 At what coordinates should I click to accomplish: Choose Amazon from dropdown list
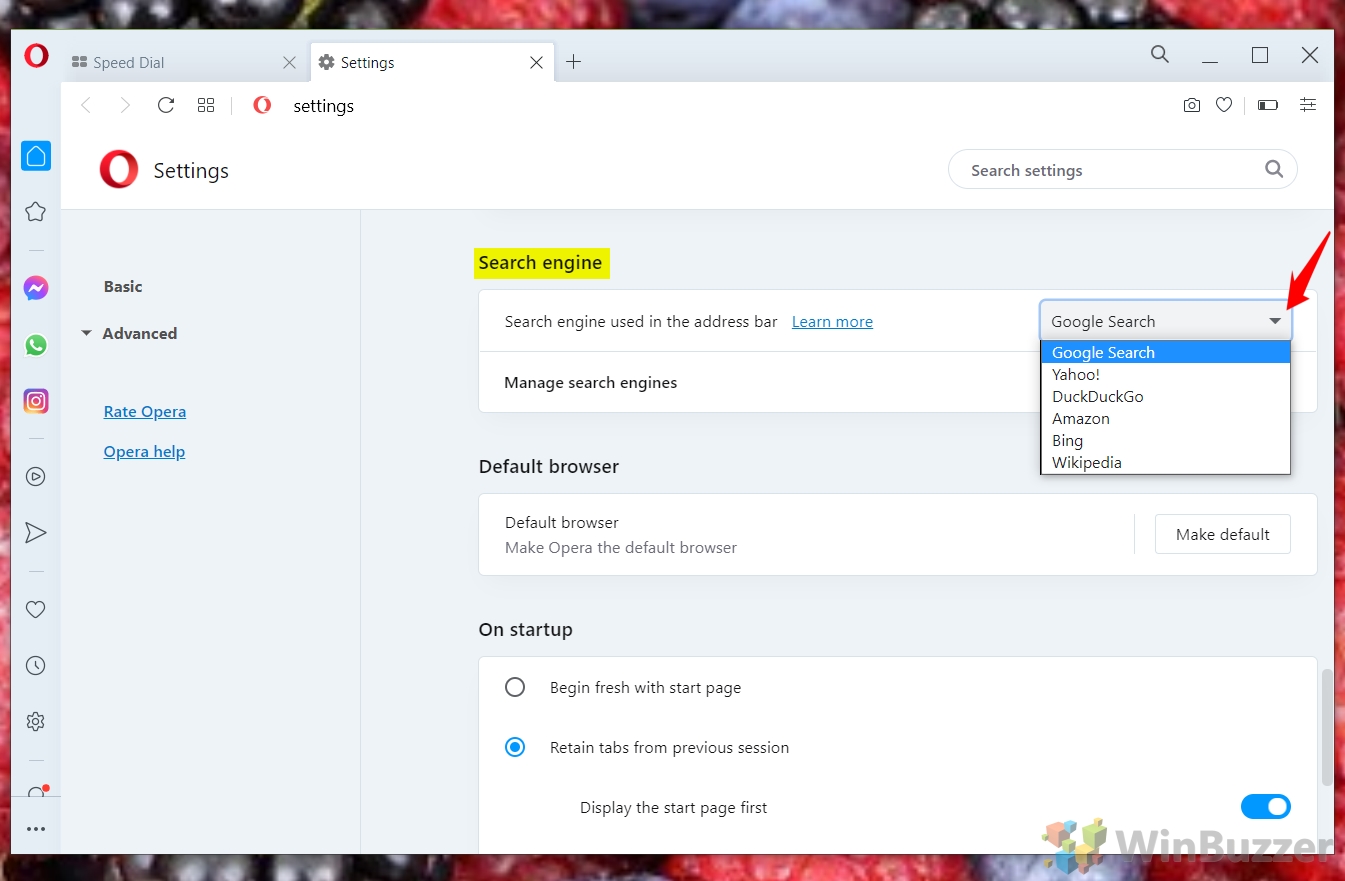coord(1166,418)
